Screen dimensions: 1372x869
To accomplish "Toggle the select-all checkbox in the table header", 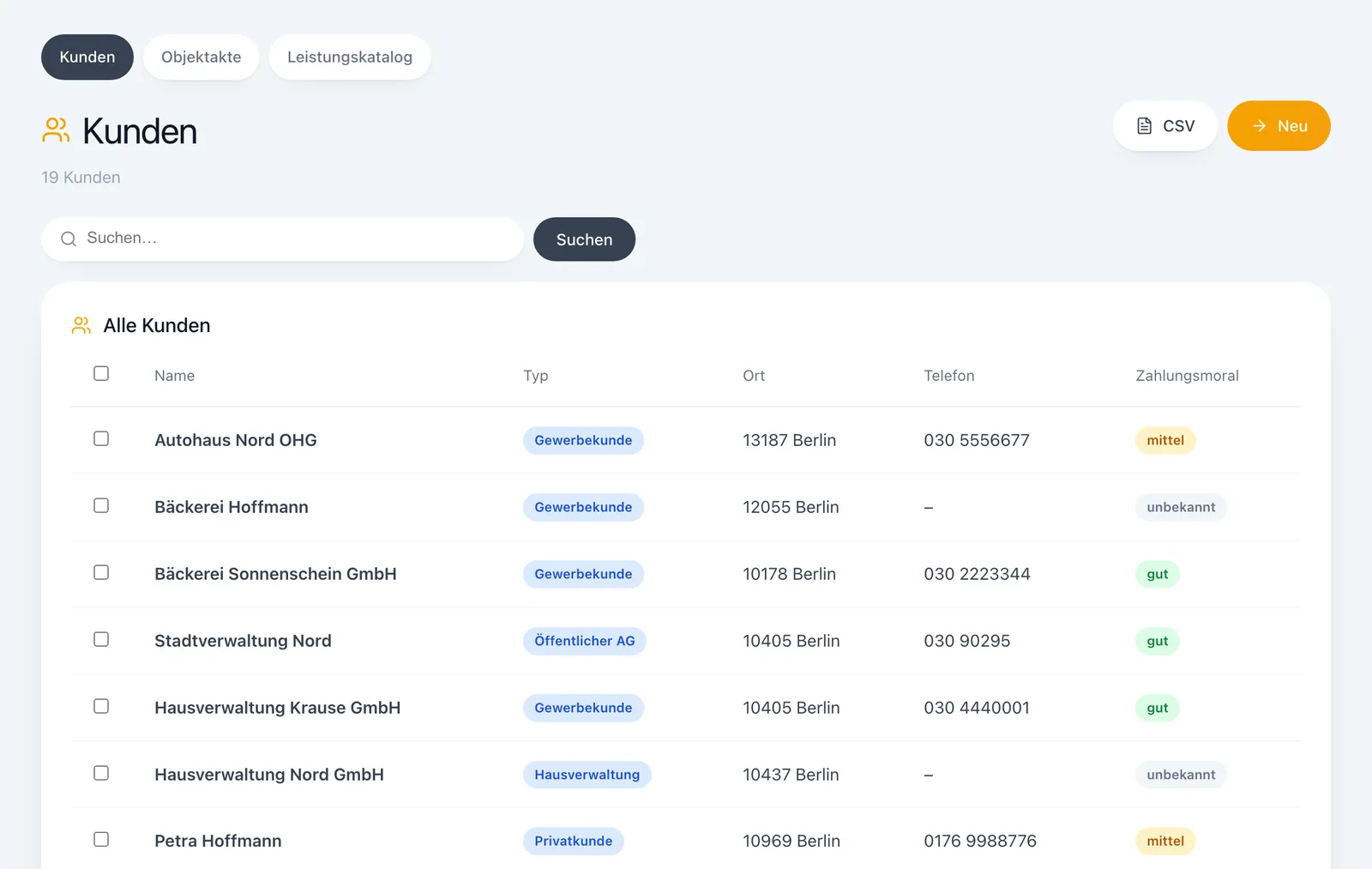I will [101, 373].
